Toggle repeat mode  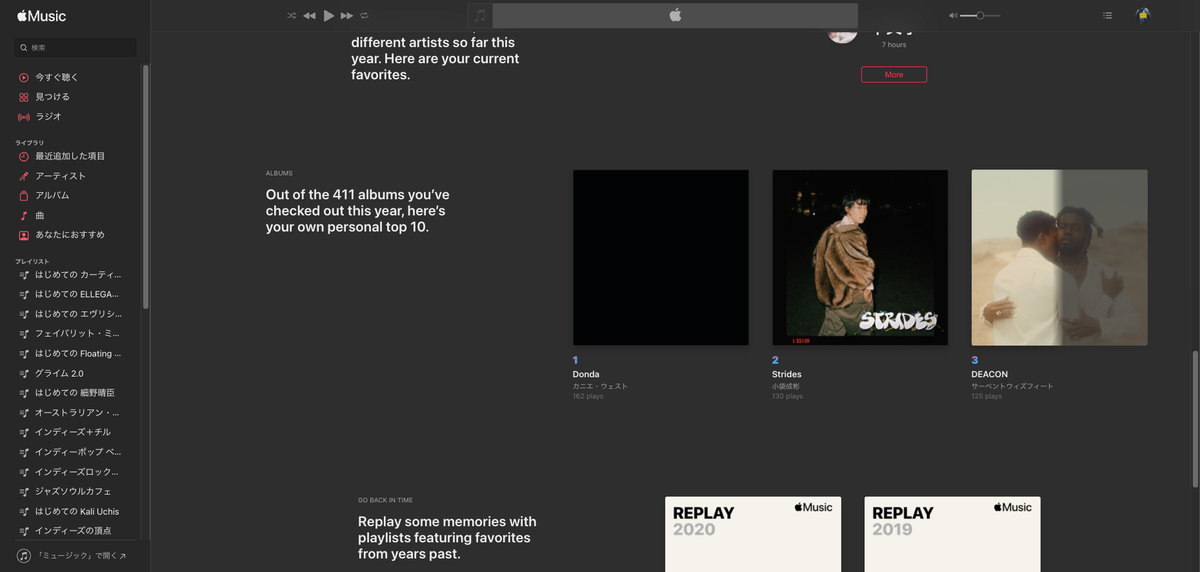365,16
